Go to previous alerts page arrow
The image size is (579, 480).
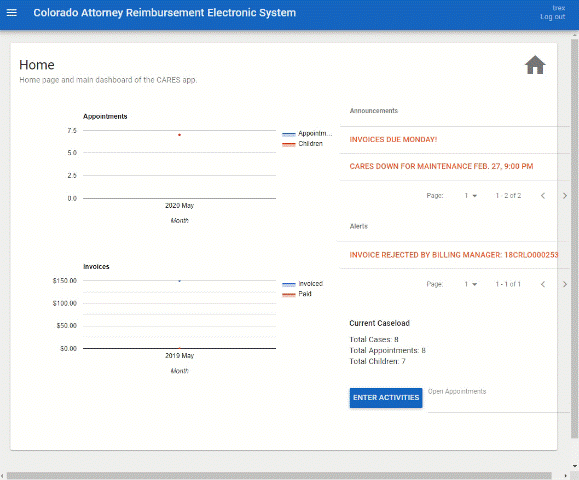[x=543, y=284]
